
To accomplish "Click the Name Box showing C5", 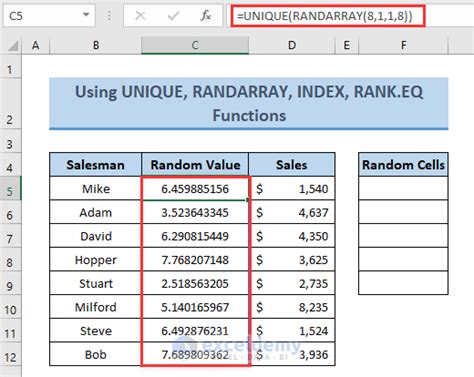I will click(49, 15).
